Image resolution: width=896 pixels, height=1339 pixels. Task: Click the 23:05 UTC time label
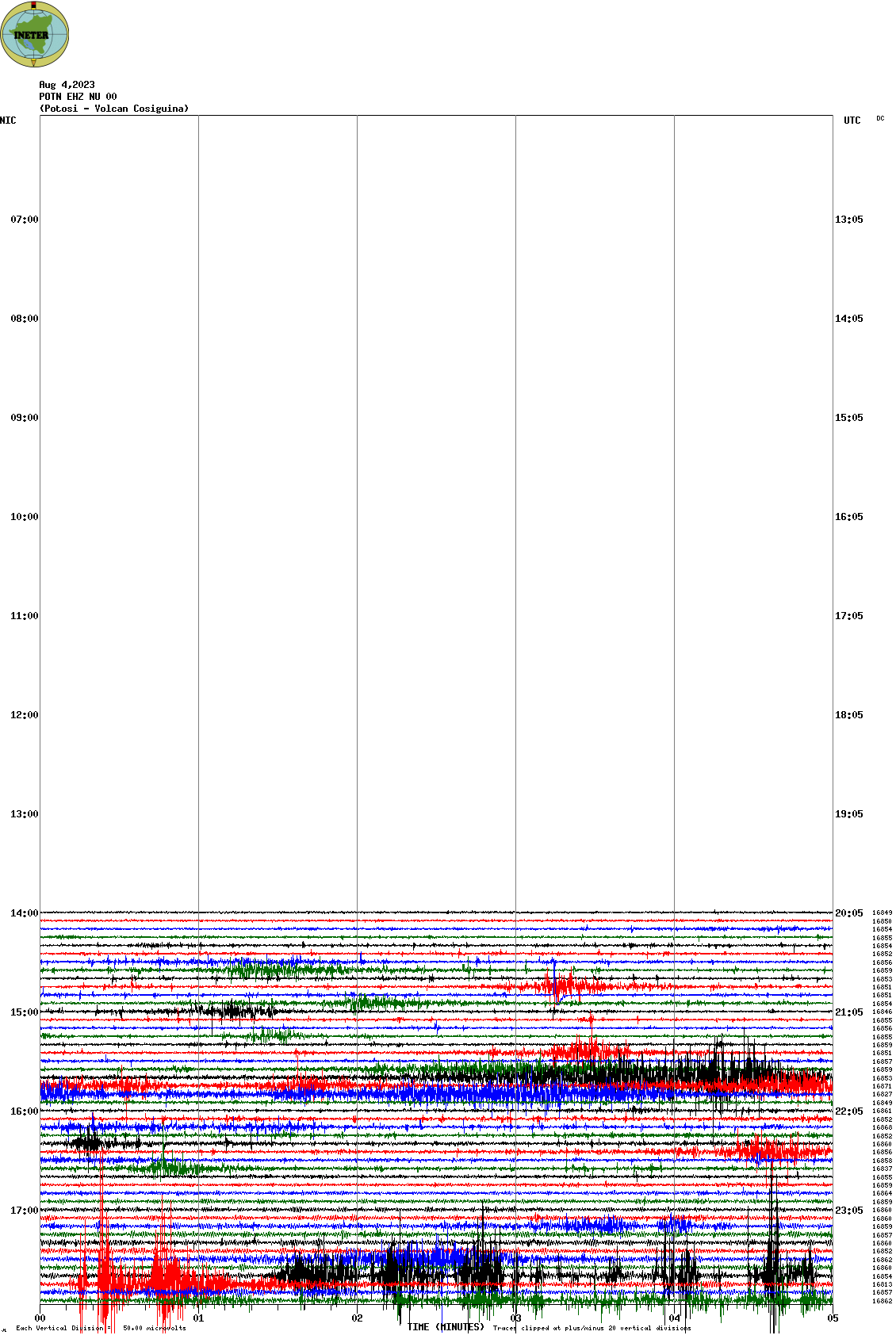[848, 1211]
